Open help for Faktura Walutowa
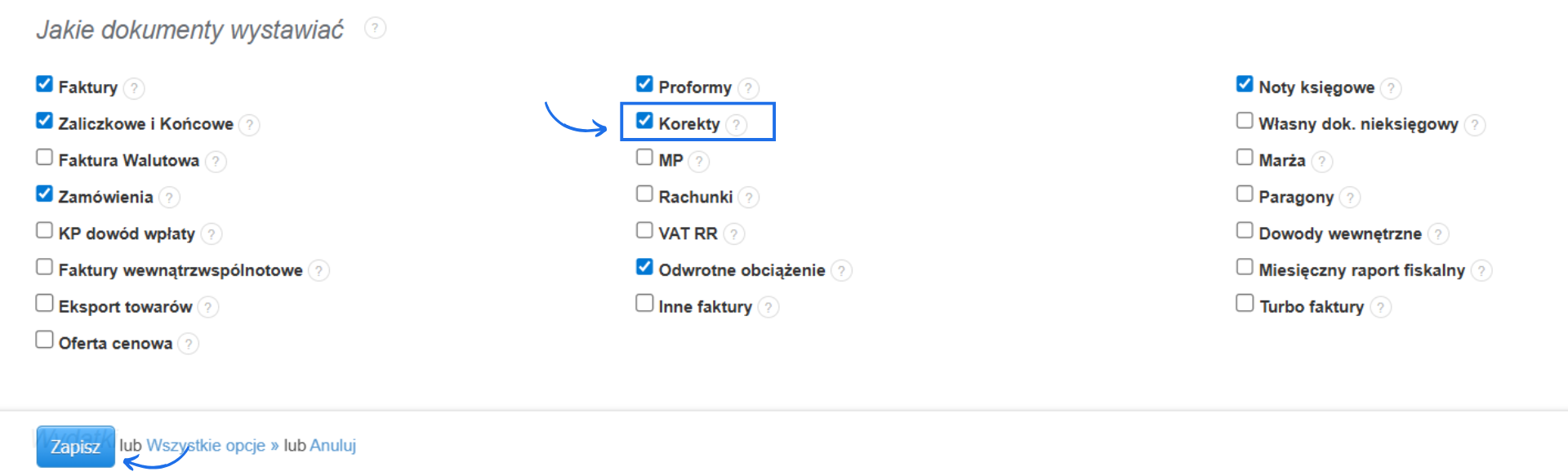This screenshot has width=1568, height=476. [216, 161]
